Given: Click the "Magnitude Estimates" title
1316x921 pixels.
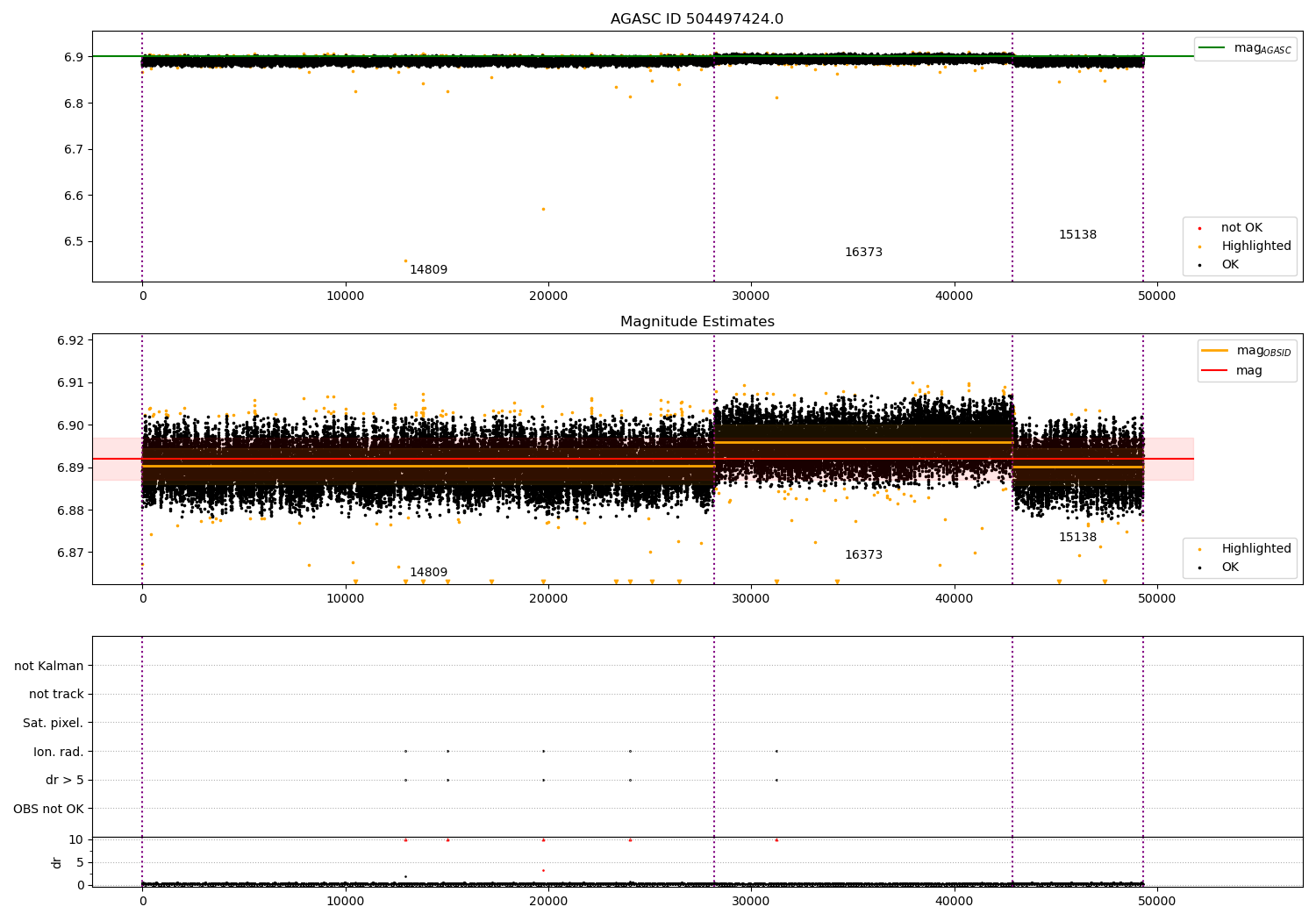Looking at the screenshot, I should point(697,322).
